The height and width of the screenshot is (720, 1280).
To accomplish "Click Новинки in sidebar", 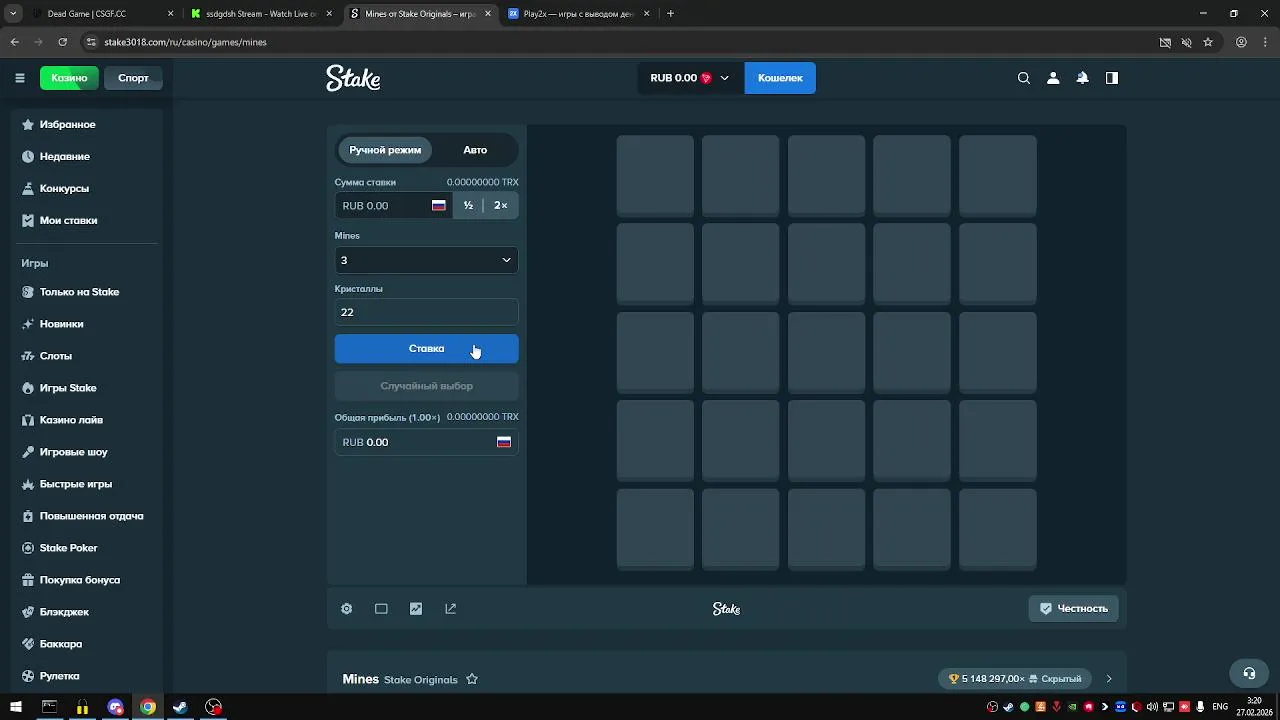I will tap(61, 324).
